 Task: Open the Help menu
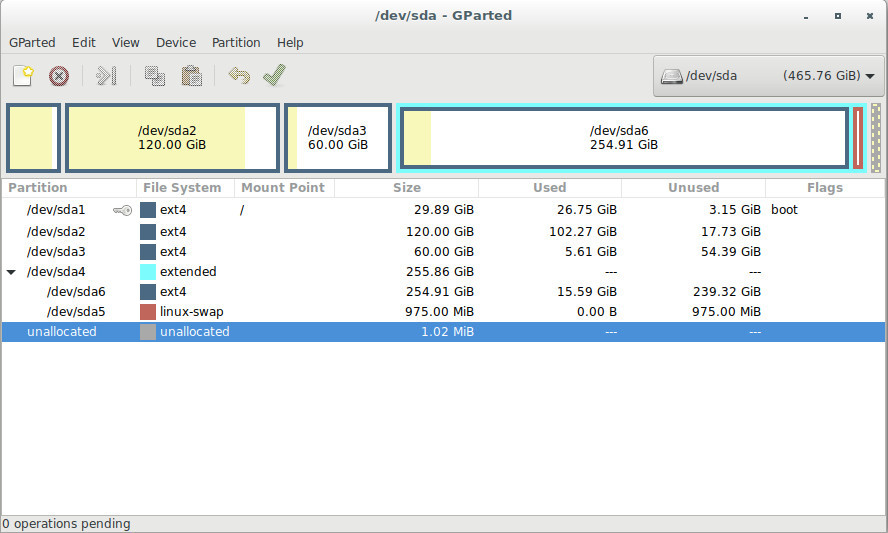tap(290, 42)
